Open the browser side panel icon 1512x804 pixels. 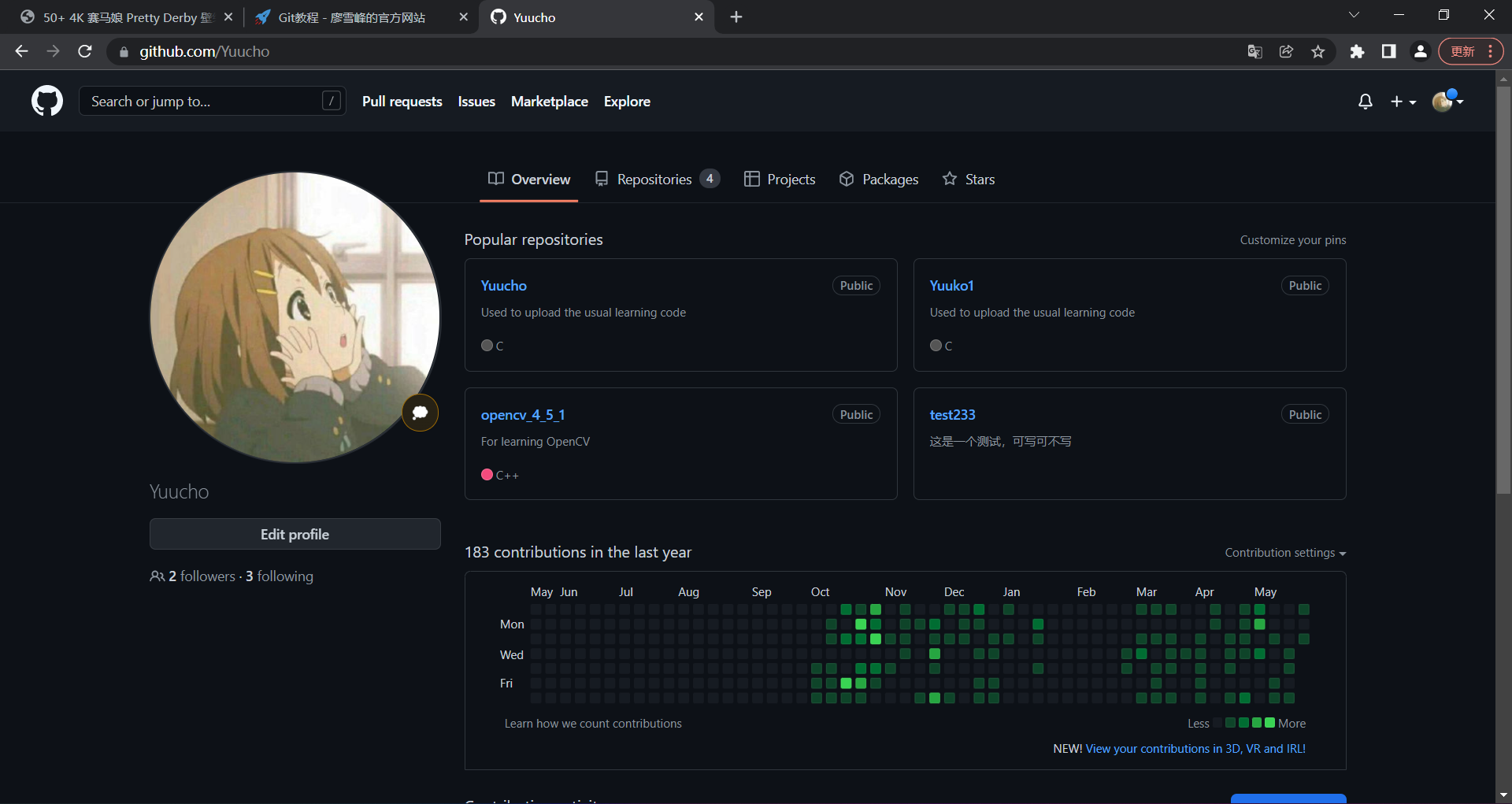(1388, 51)
